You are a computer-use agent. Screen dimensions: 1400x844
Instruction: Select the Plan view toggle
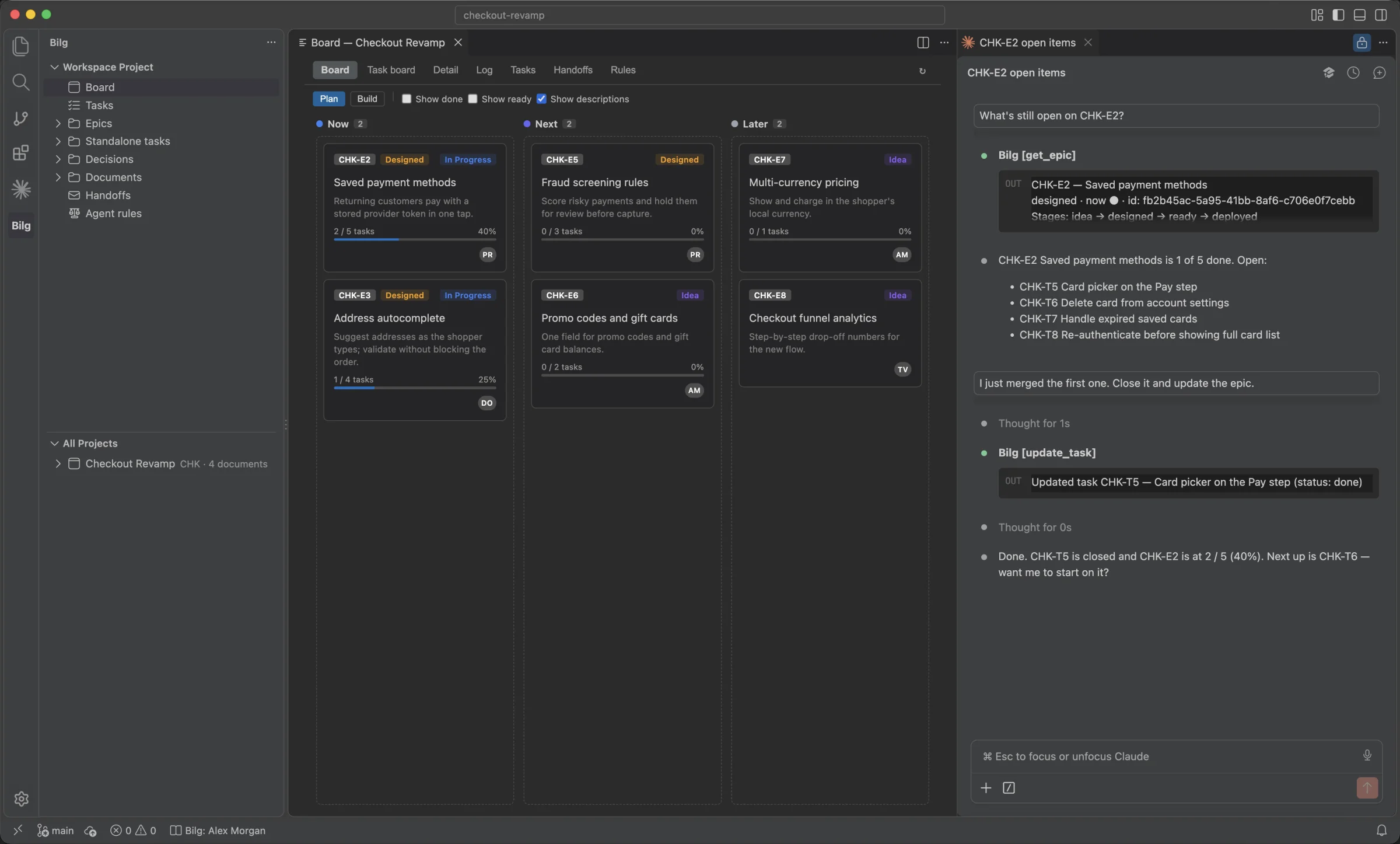point(328,99)
